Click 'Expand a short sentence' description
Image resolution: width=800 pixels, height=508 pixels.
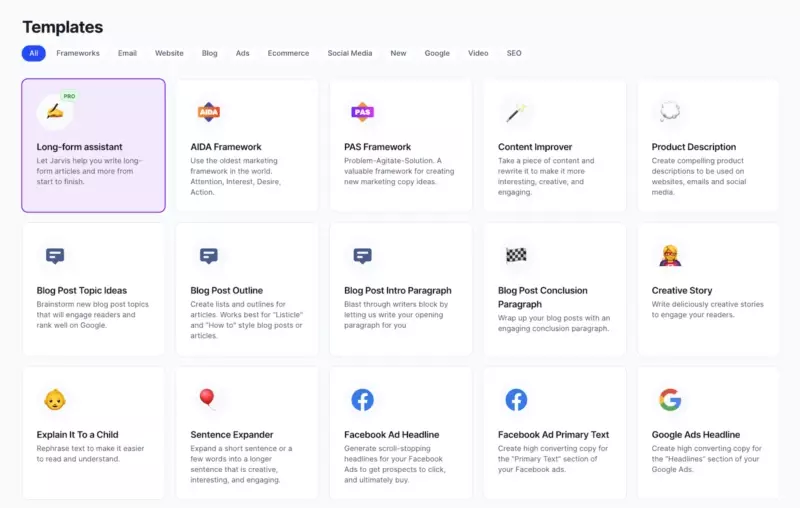coord(241,464)
